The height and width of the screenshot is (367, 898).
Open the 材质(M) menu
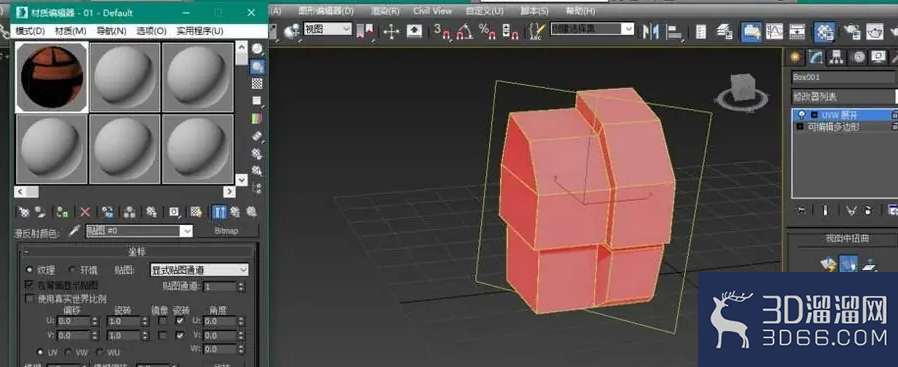(x=70, y=31)
